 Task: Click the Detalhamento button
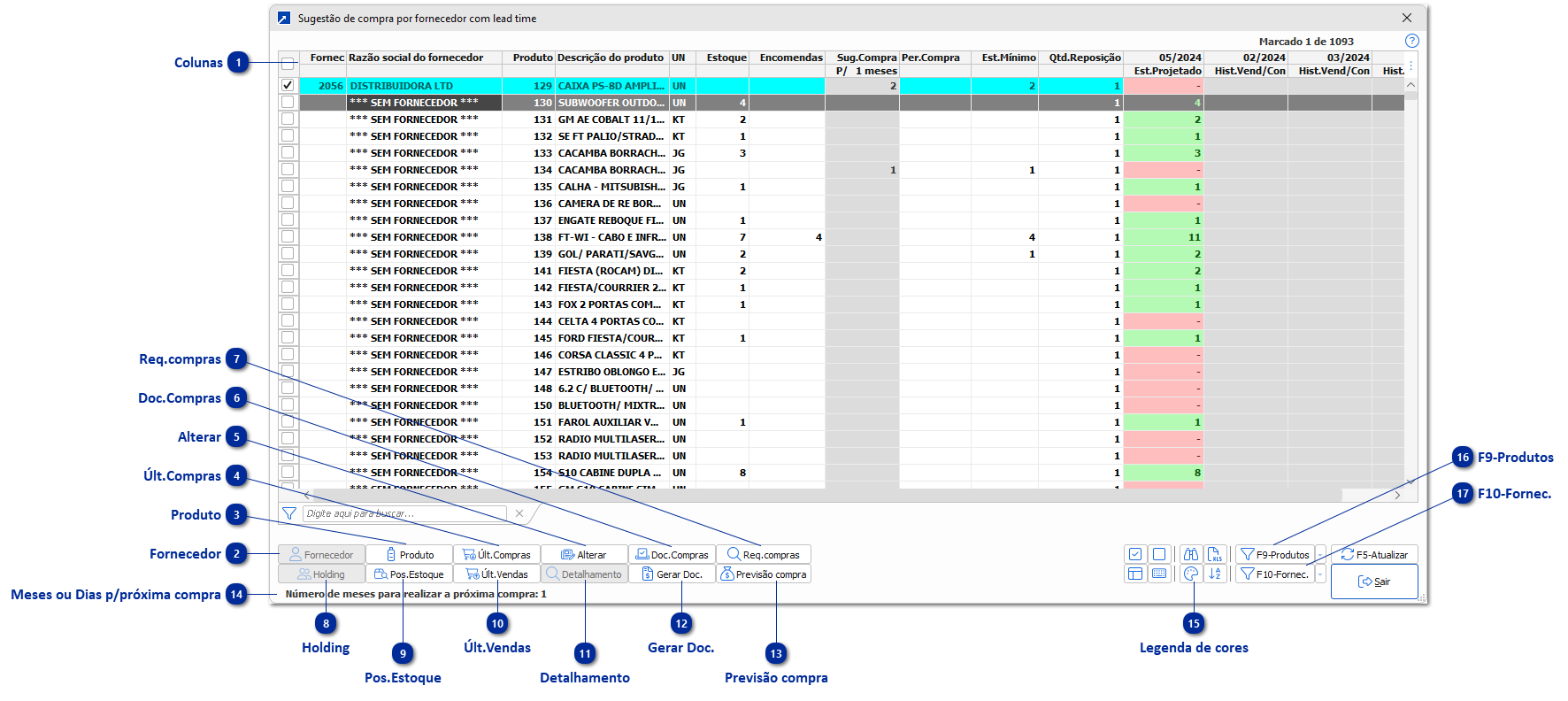point(584,574)
